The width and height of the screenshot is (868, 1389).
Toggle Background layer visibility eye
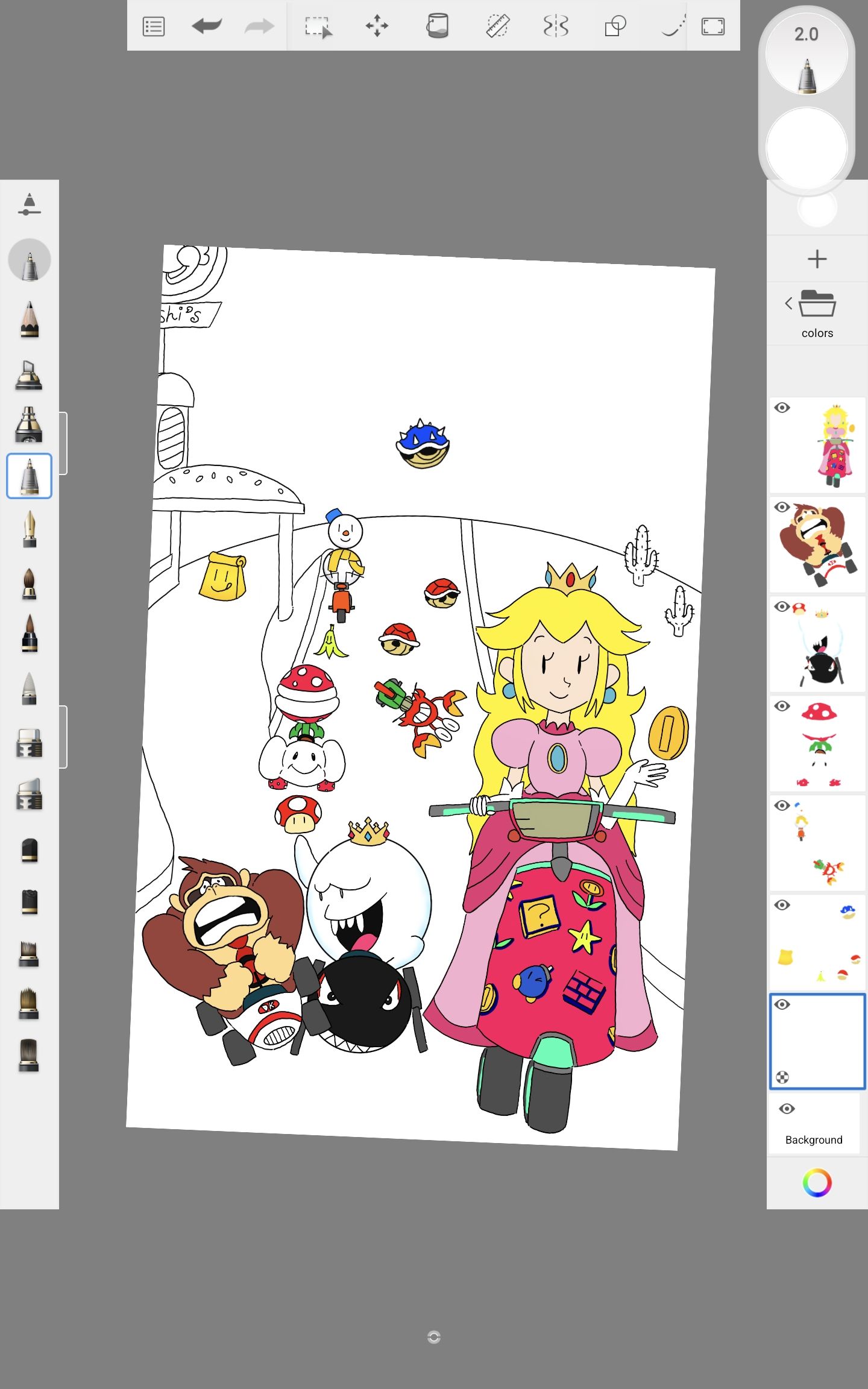(x=787, y=1109)
